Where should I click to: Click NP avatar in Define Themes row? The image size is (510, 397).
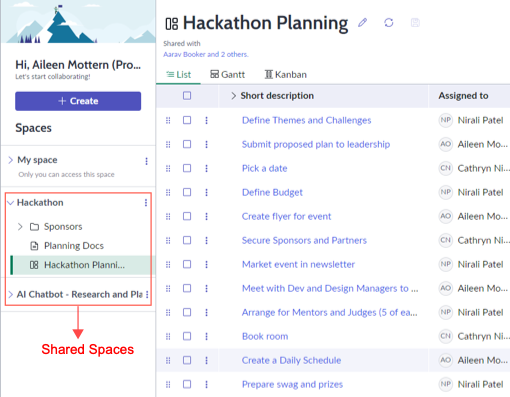pos(446,120)
